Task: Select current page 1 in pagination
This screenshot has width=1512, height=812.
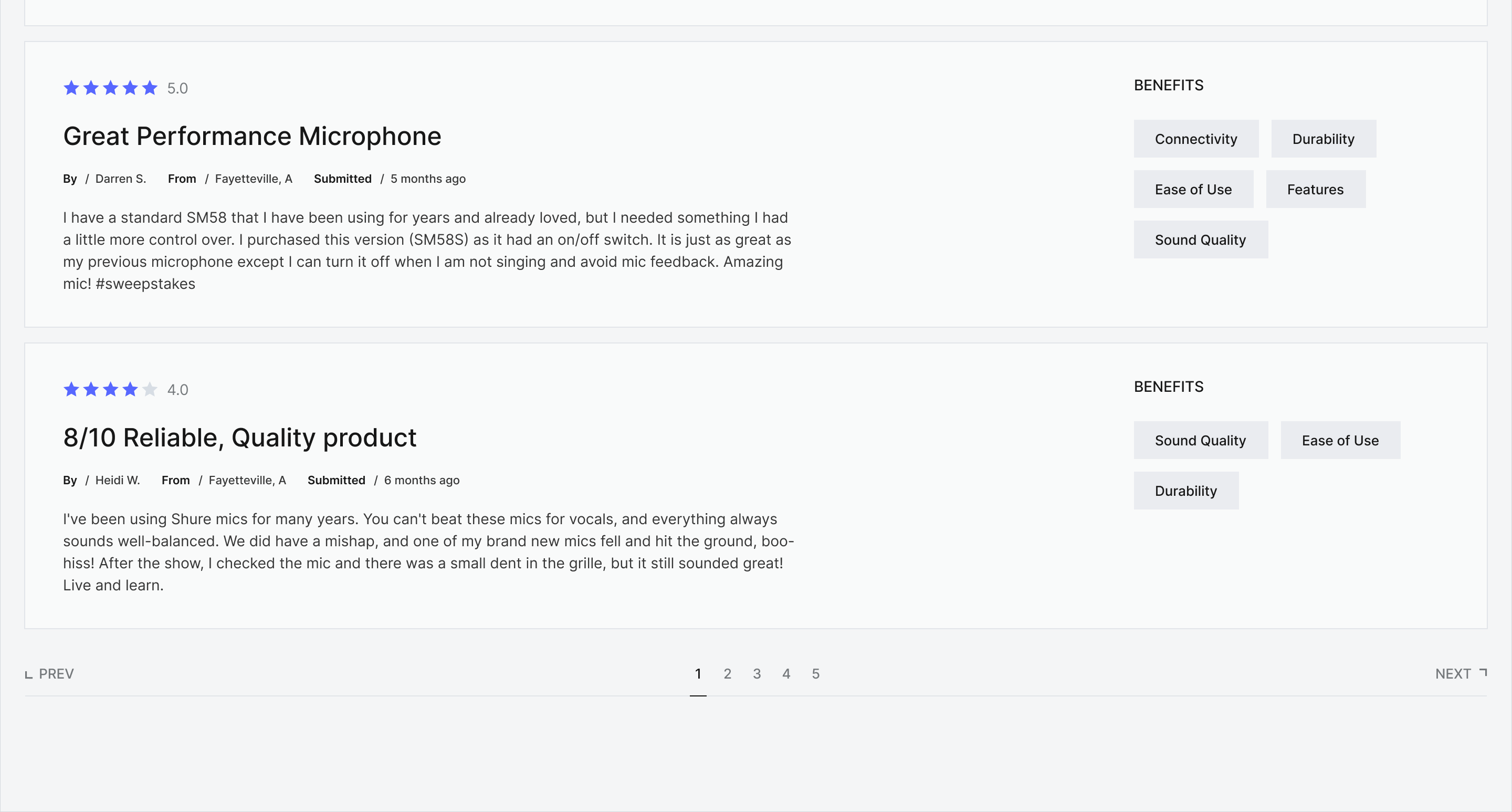Action: pyautogui.click(x=698, y=673)
